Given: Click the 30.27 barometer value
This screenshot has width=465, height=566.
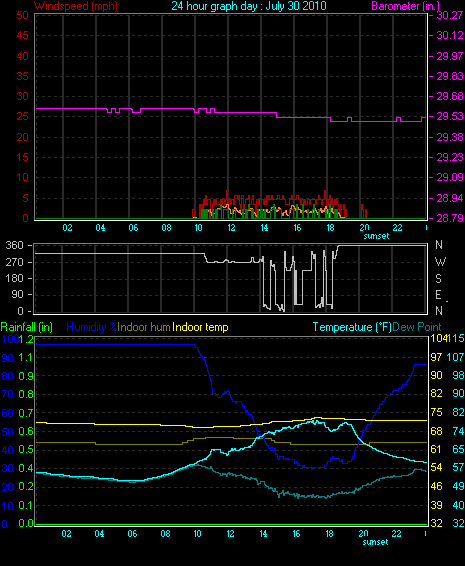Looking at the screenshot, I should point(450,15).
